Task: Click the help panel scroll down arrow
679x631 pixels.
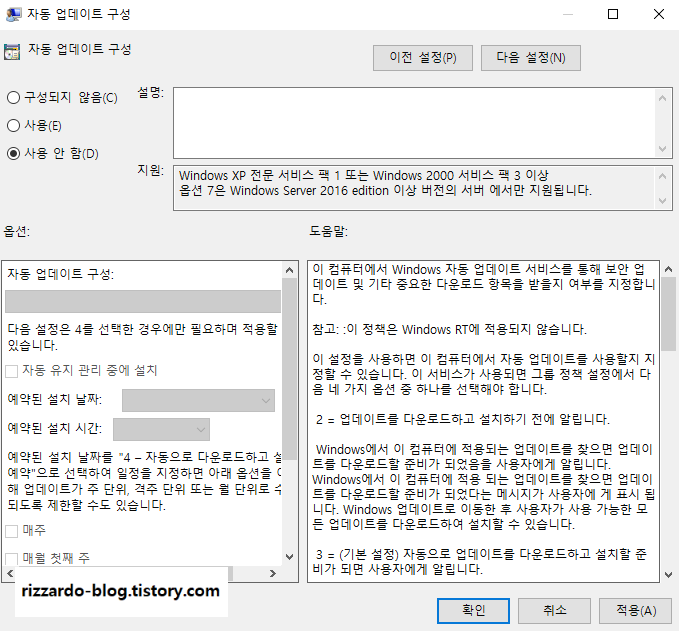Action: [x=669, y=575]
